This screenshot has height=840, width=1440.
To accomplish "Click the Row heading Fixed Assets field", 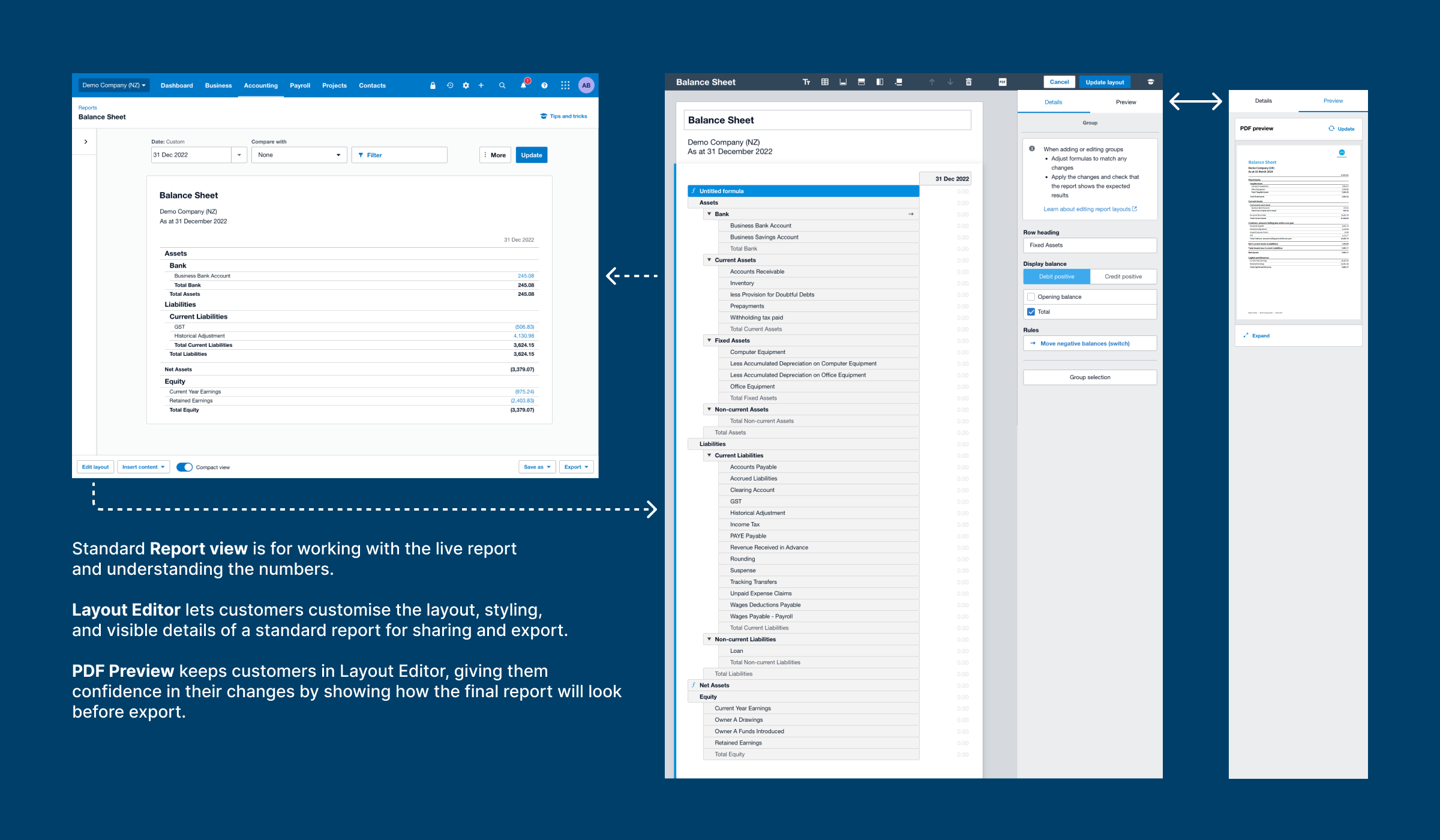I will (x=1090, y=245).
